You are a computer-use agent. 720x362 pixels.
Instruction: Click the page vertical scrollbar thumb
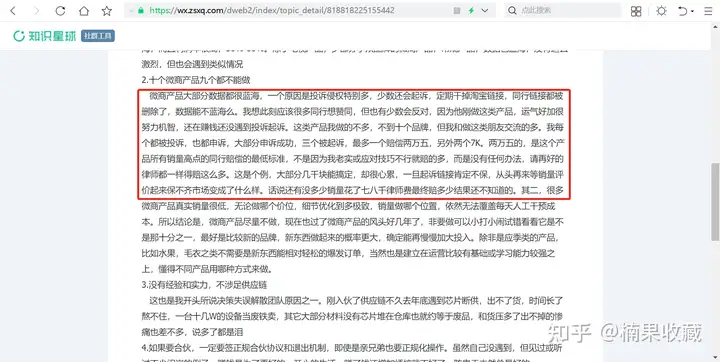pos(714,202)
